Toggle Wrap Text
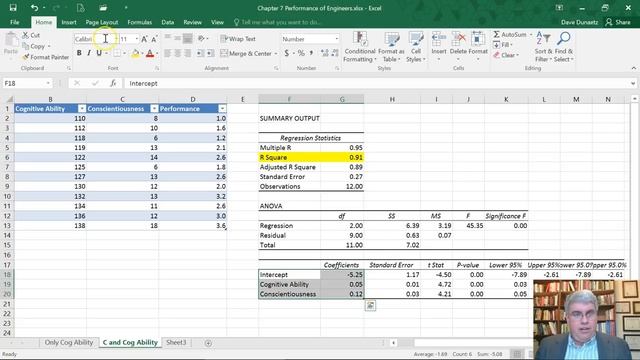 [238, 39]
